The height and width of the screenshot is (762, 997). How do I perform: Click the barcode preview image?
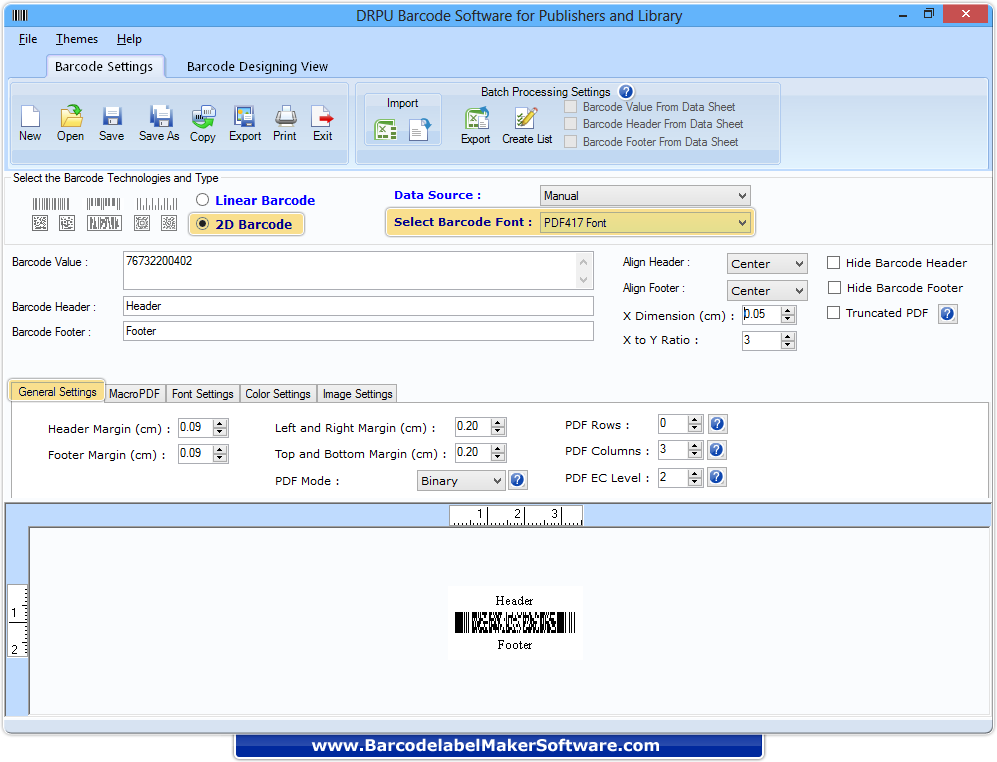pyautogui.click(x=515, y=623)
